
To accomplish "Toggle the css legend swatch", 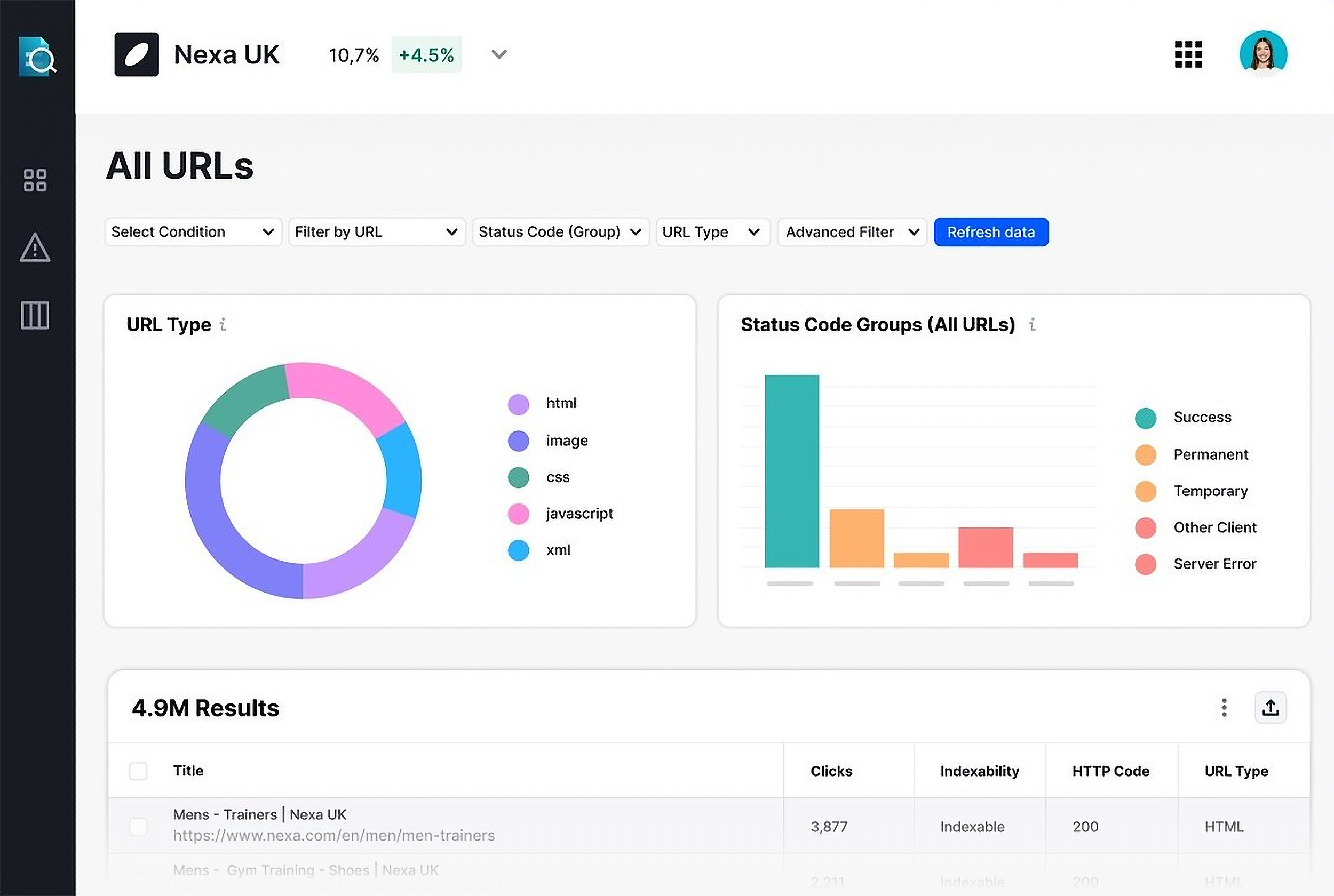I will point(519,477).
